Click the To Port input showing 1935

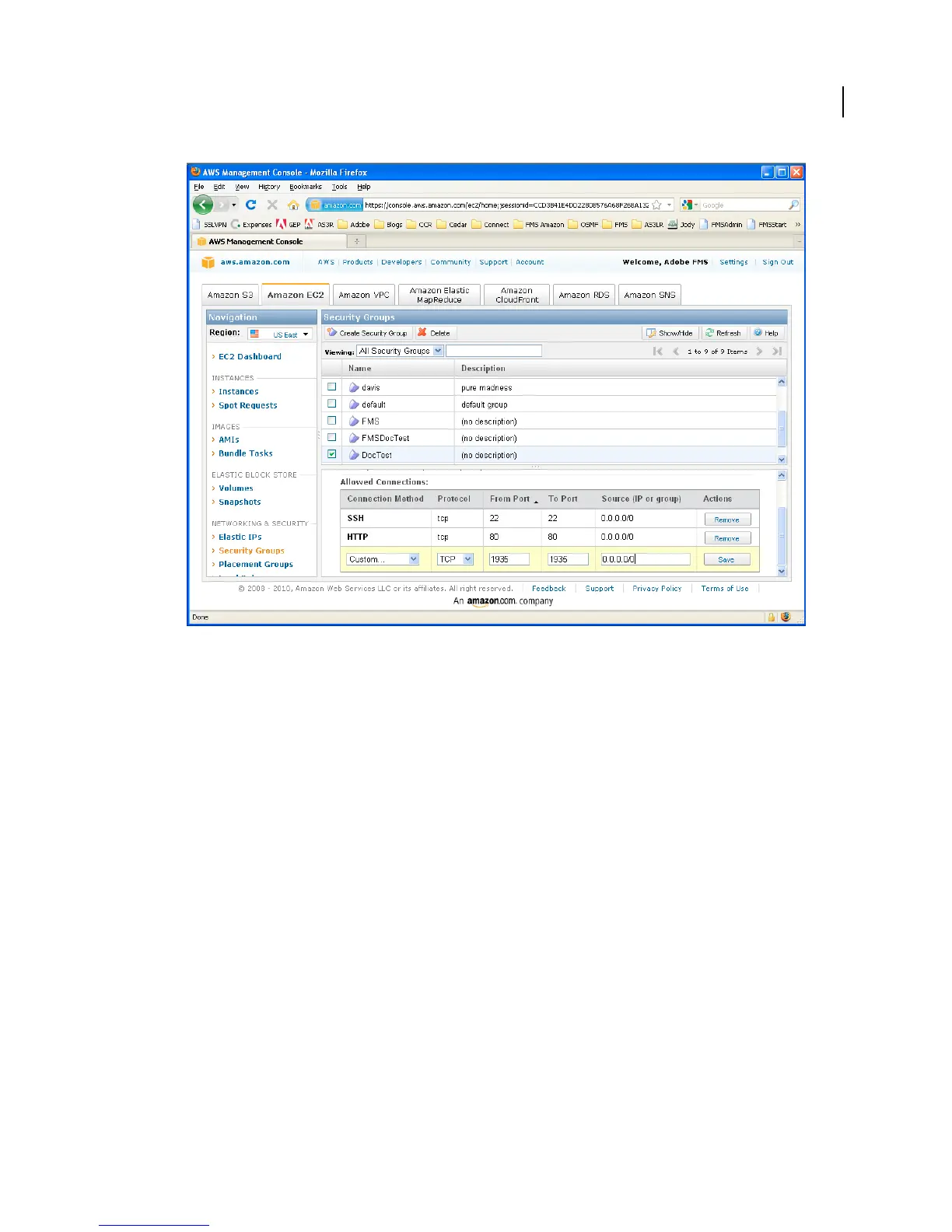coord(568,559)
